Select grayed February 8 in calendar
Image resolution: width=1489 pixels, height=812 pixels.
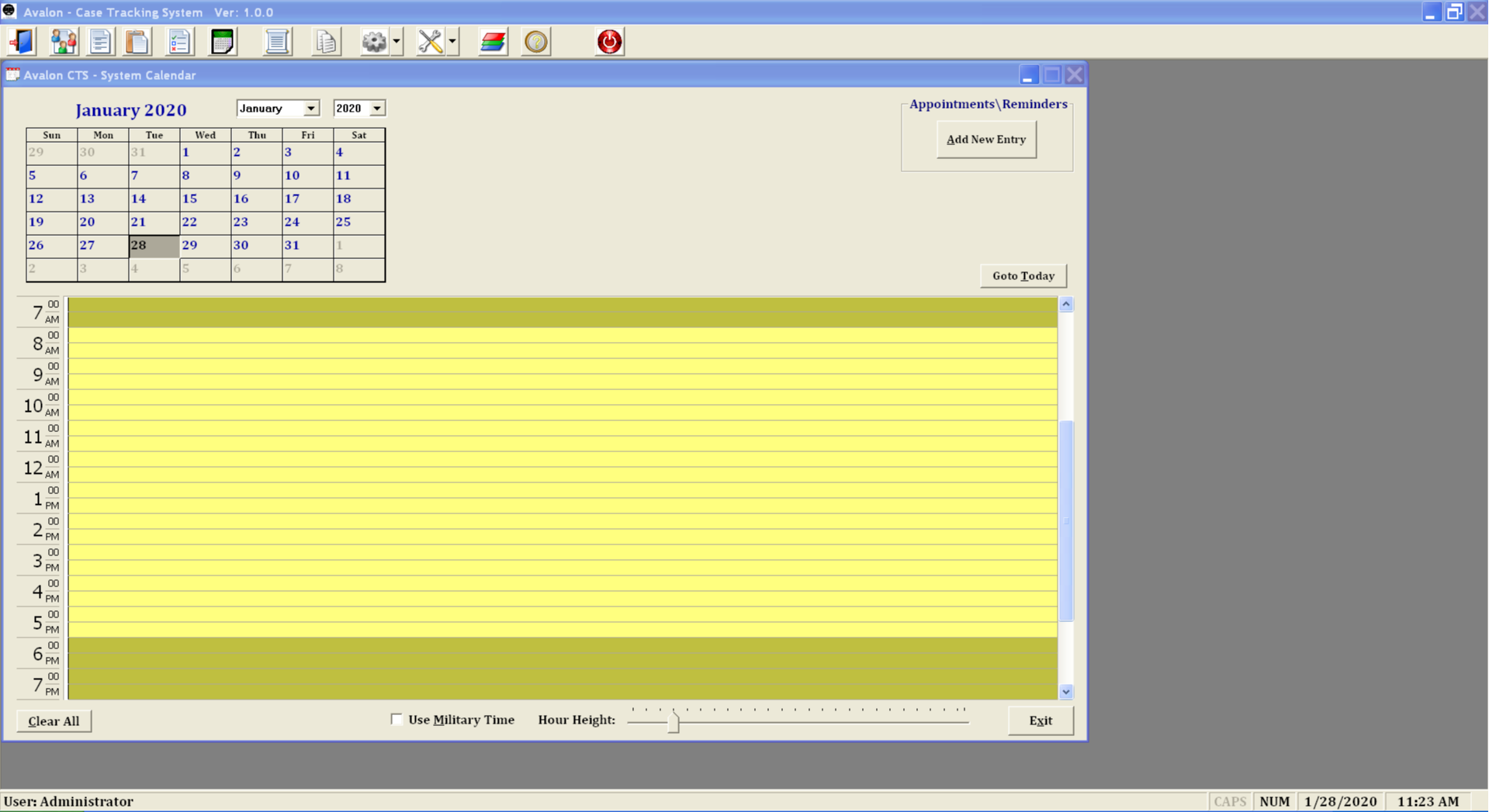coord(358,268)
